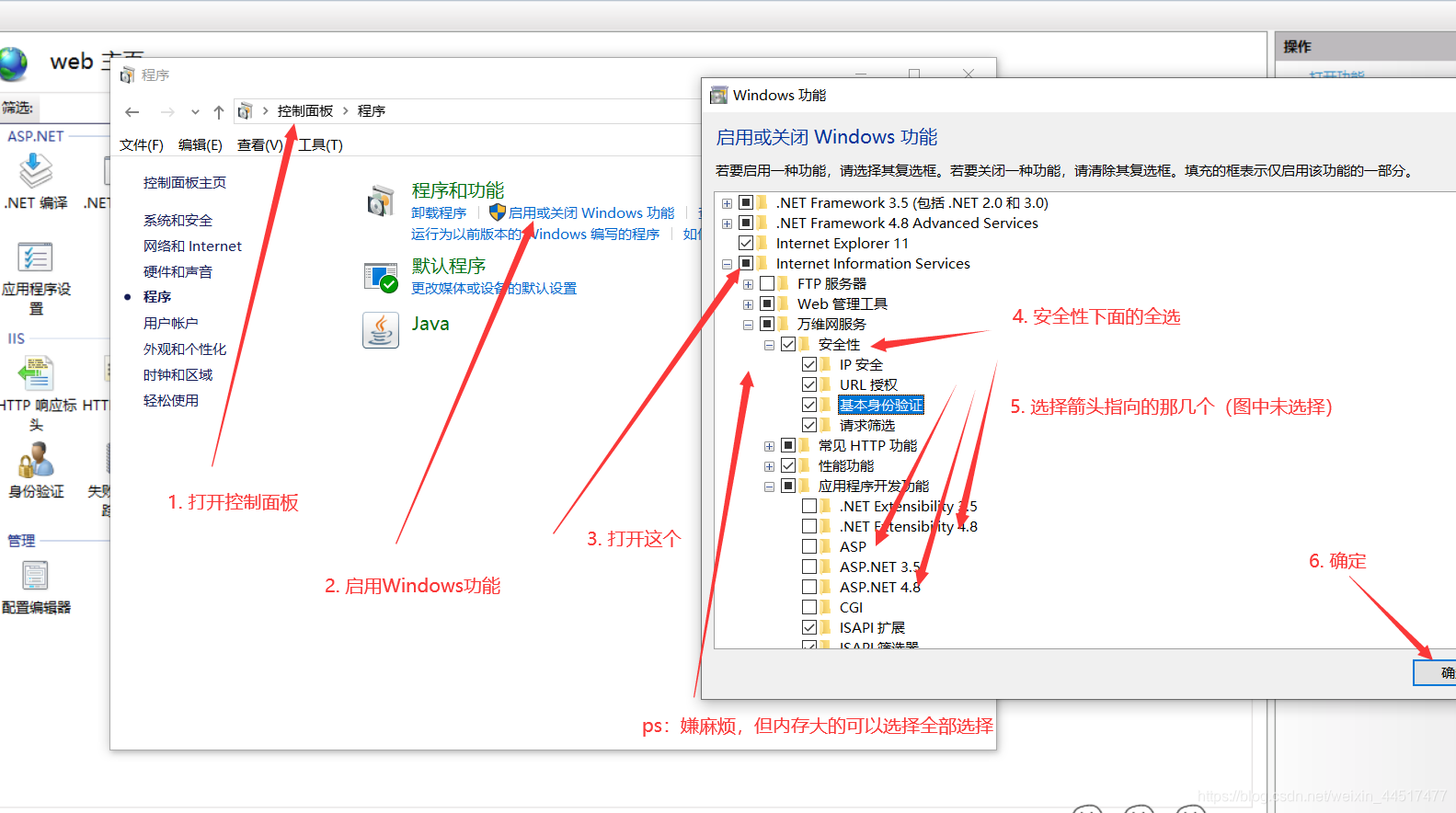The image size is (1456, 813).
Task: Uncheck the URL 授权 checkbox
Action: click(810, 384)
